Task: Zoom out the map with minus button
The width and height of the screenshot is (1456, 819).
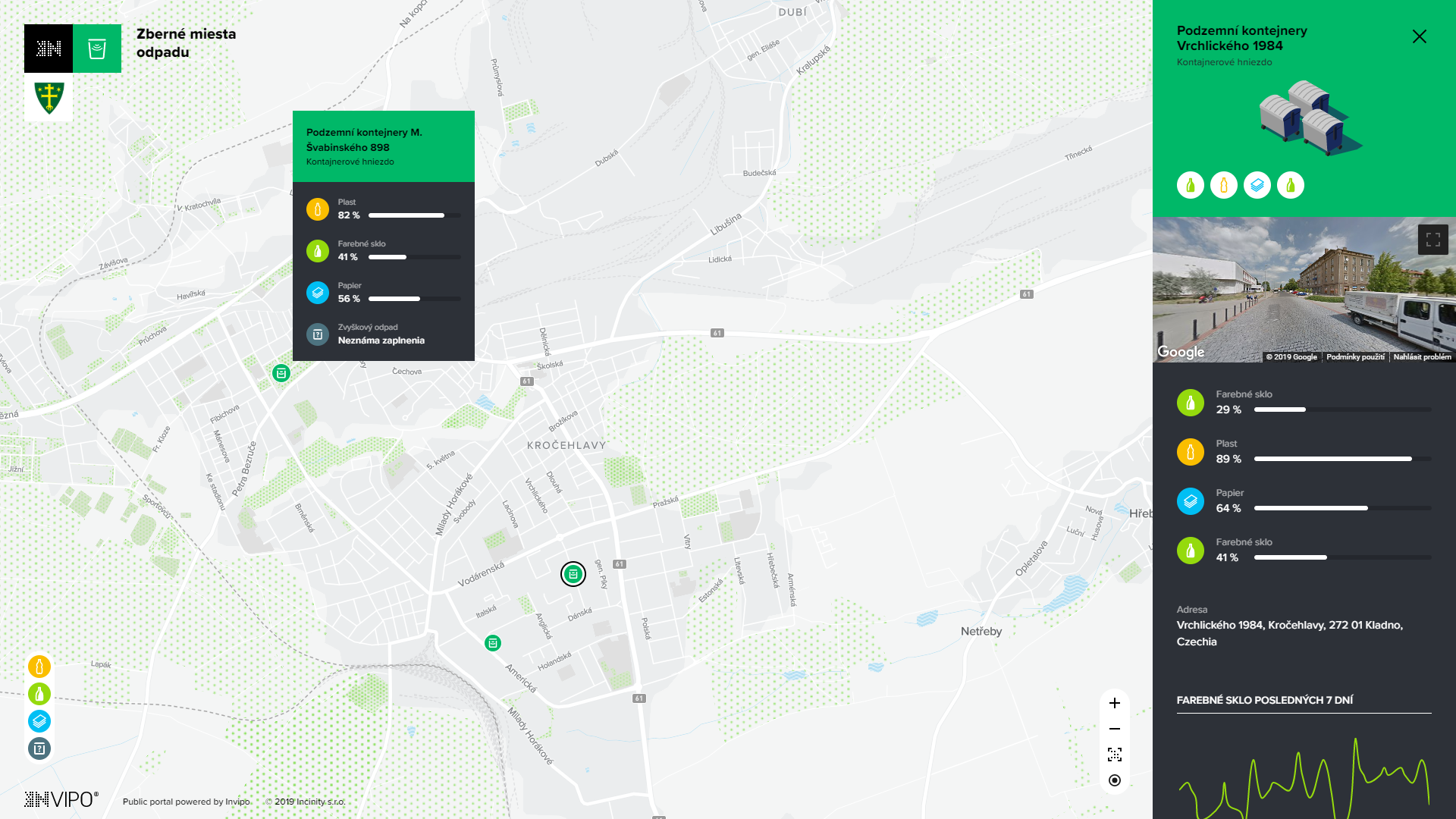Action: pos(1115,729)
